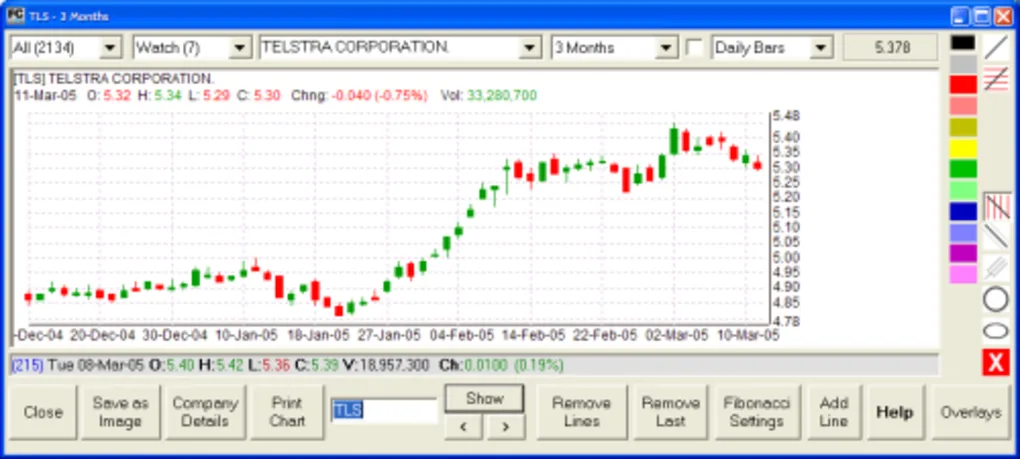Open the Watch (7) dropdown
The image size is (1020, 459).
pyautogui.click(x=240, y=48)
